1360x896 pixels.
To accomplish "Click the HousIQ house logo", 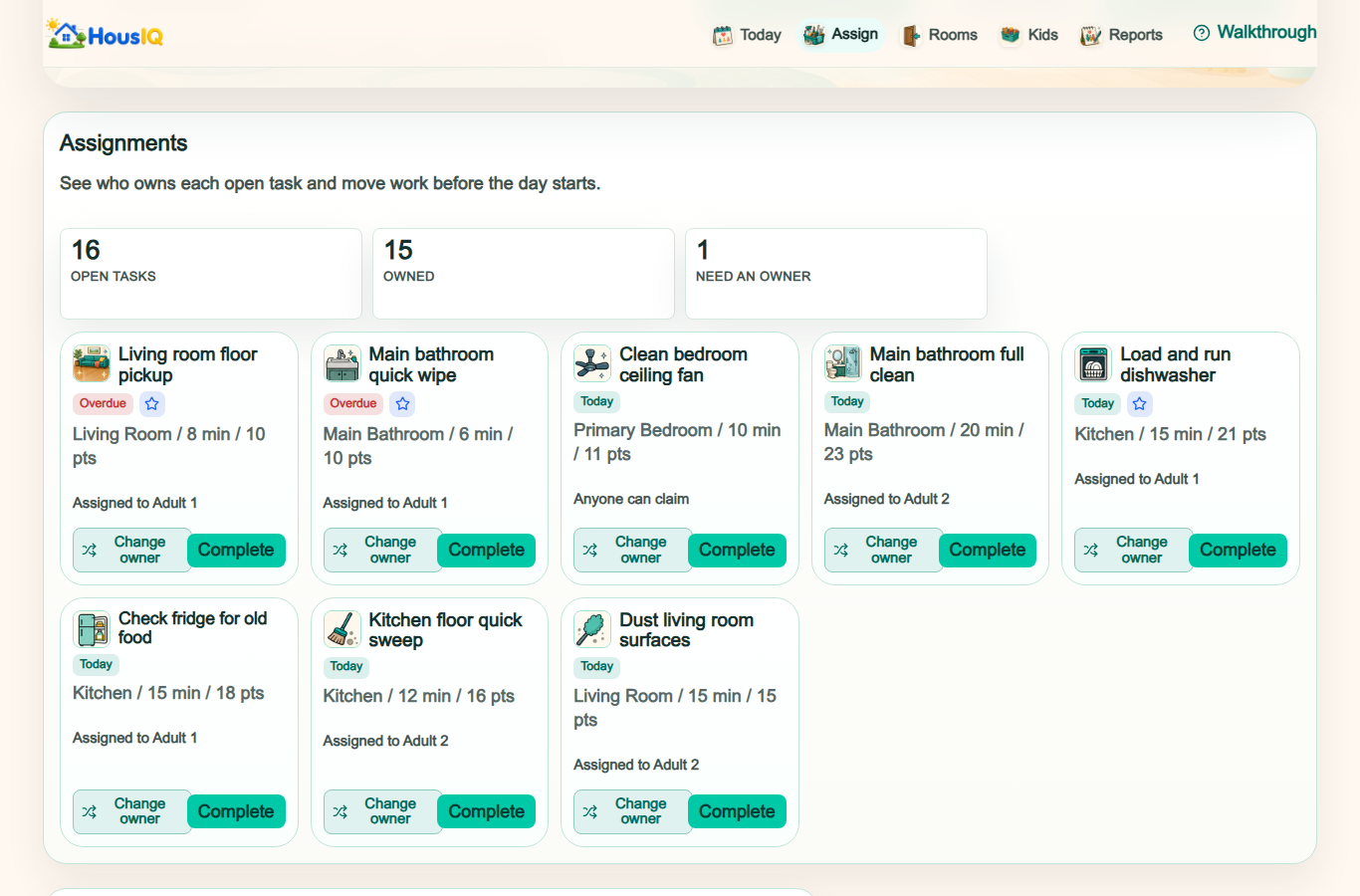I will 105,35.
